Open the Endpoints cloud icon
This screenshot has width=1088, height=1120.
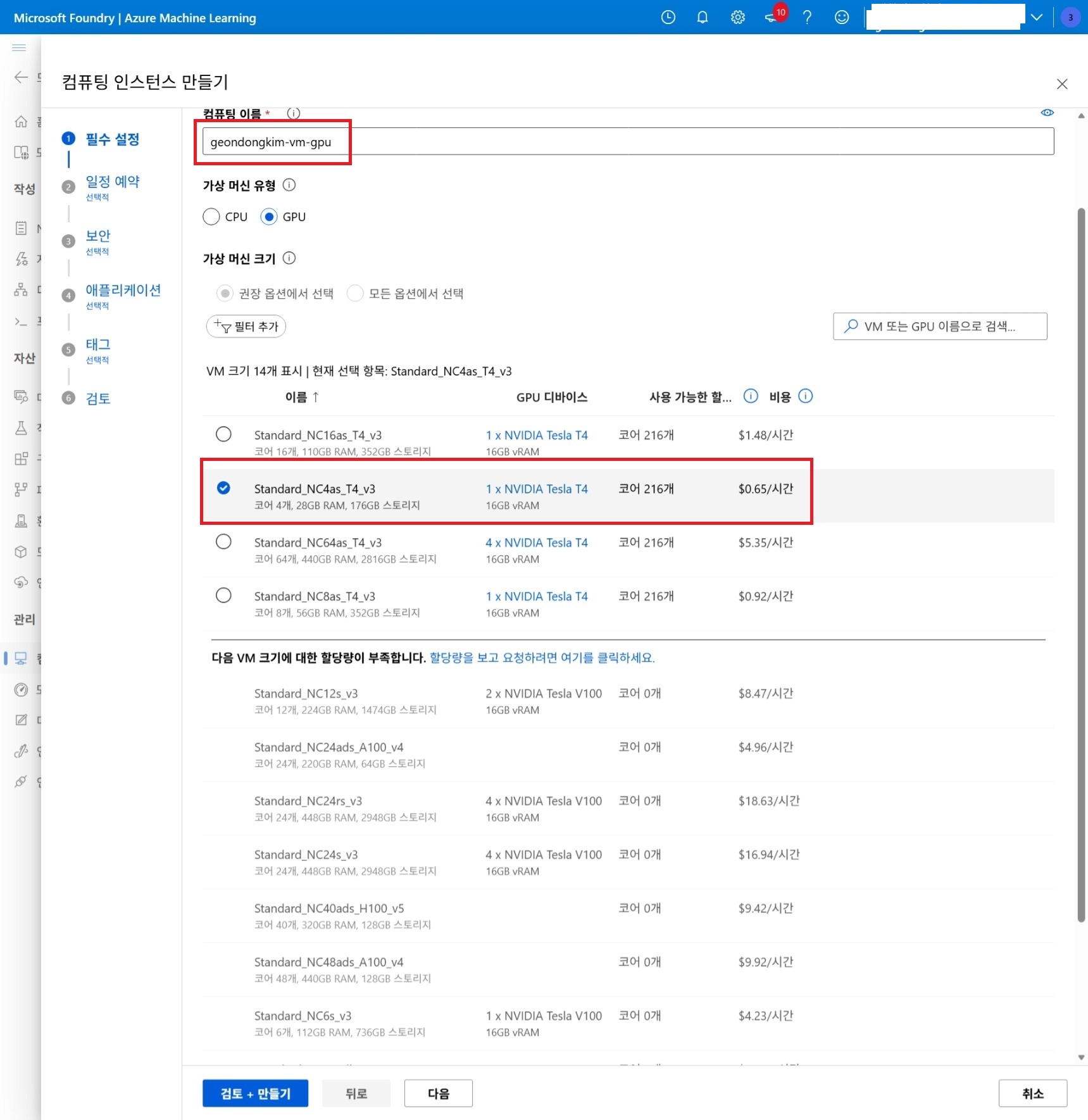[x=21, y=582]
